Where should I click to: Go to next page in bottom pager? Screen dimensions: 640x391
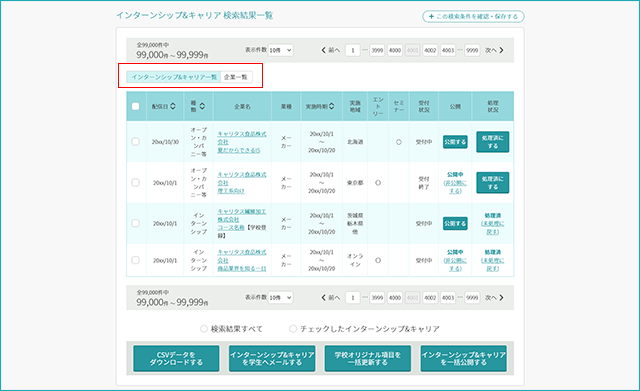tap(494, 298)
